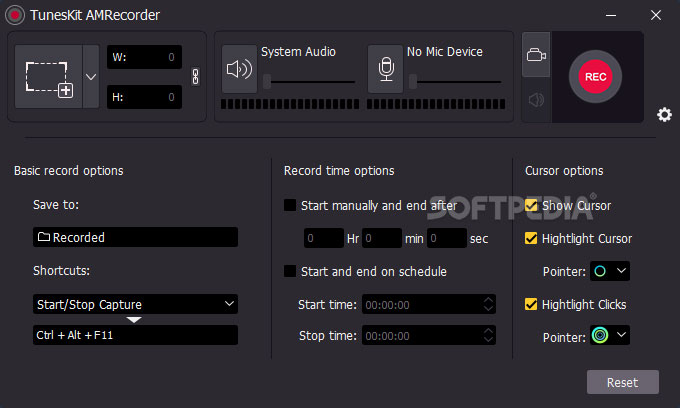Uncheck the Show Cursor checkbox
The height and width of the screenshot is (408, 680).
click(x=531, y=205)
